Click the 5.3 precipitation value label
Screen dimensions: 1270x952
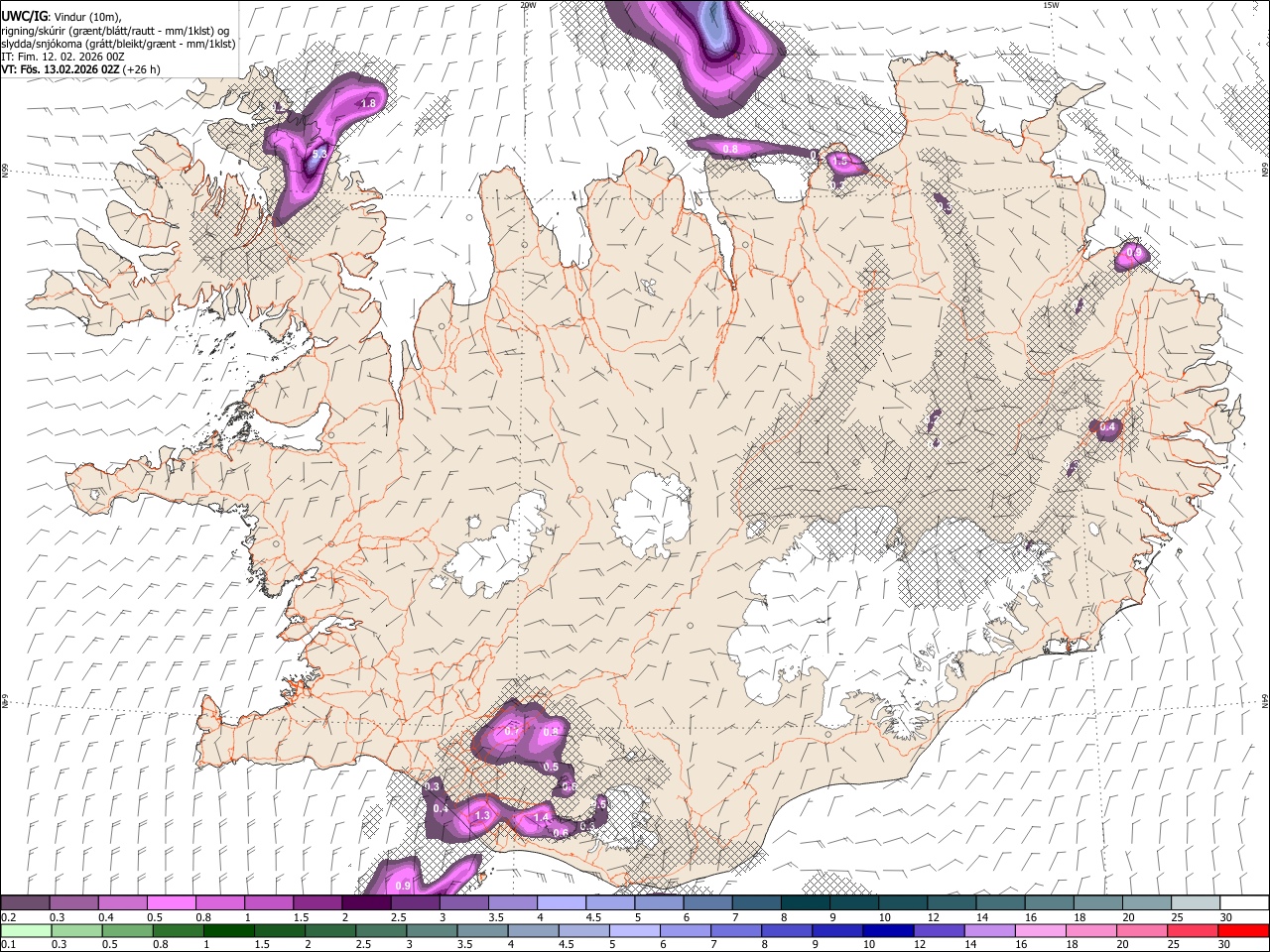tap(318, 155)
